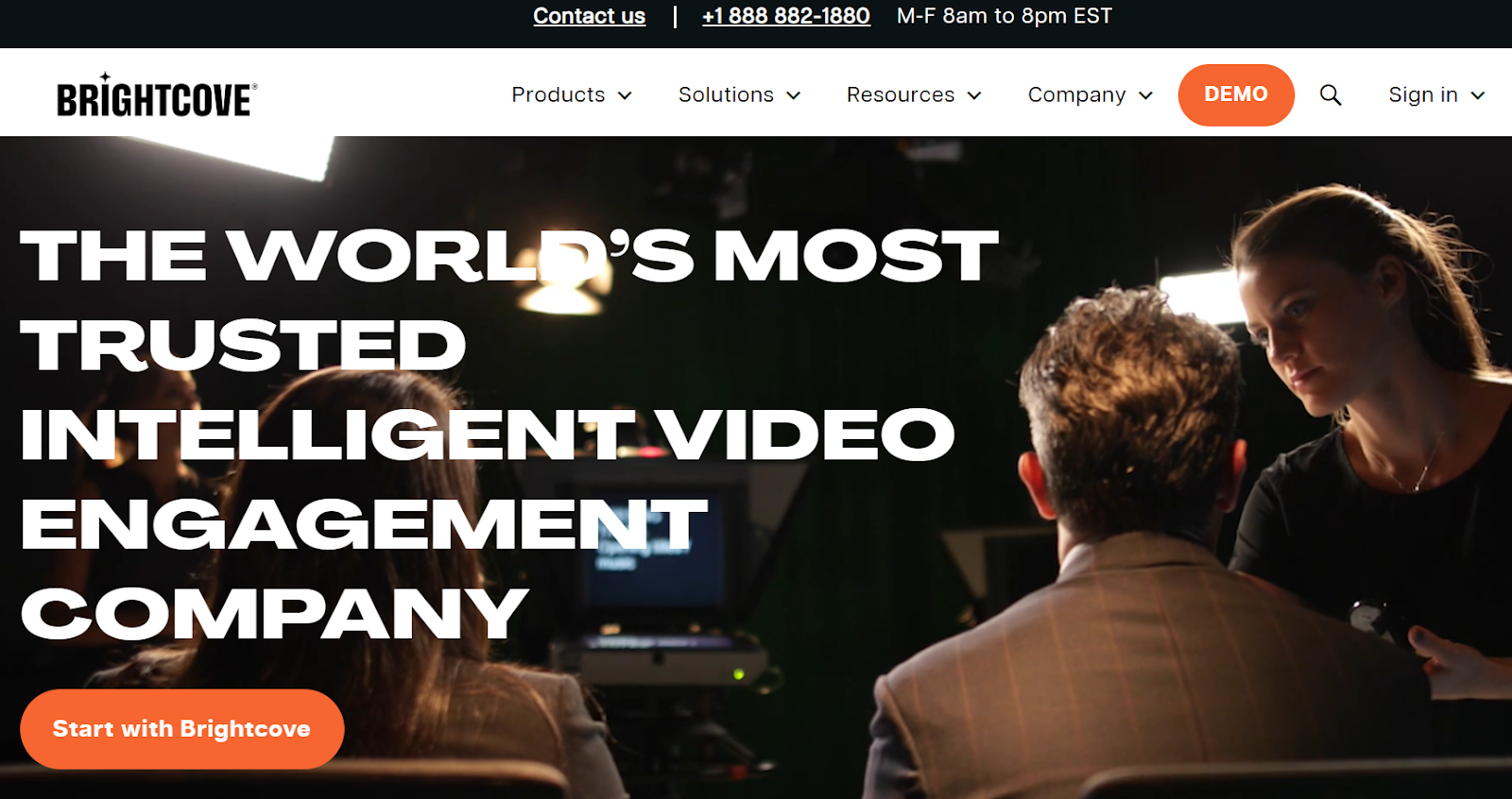
Task: Click the chevron arrow beside Solutions
Action: point(794,95)
